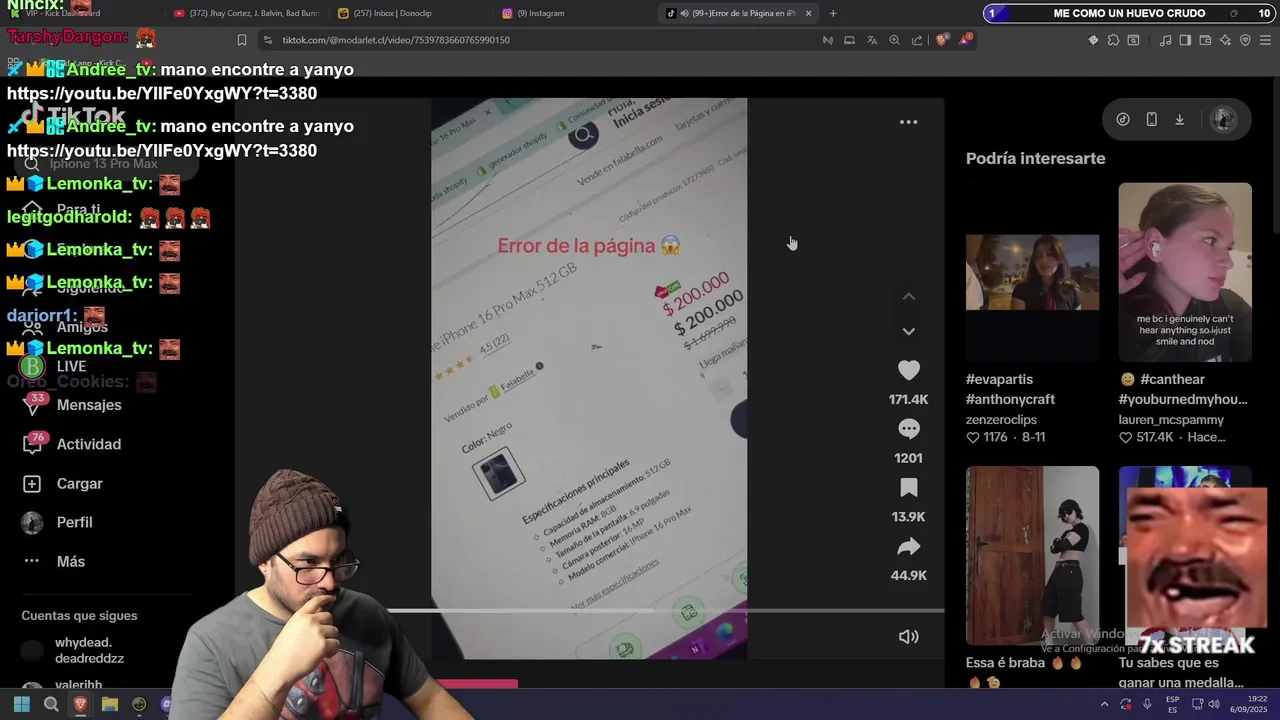This screenshot has height=720, width=1280.
Task: Click the ESP language indicator in tray
Action: click(x=1172, y=704)
